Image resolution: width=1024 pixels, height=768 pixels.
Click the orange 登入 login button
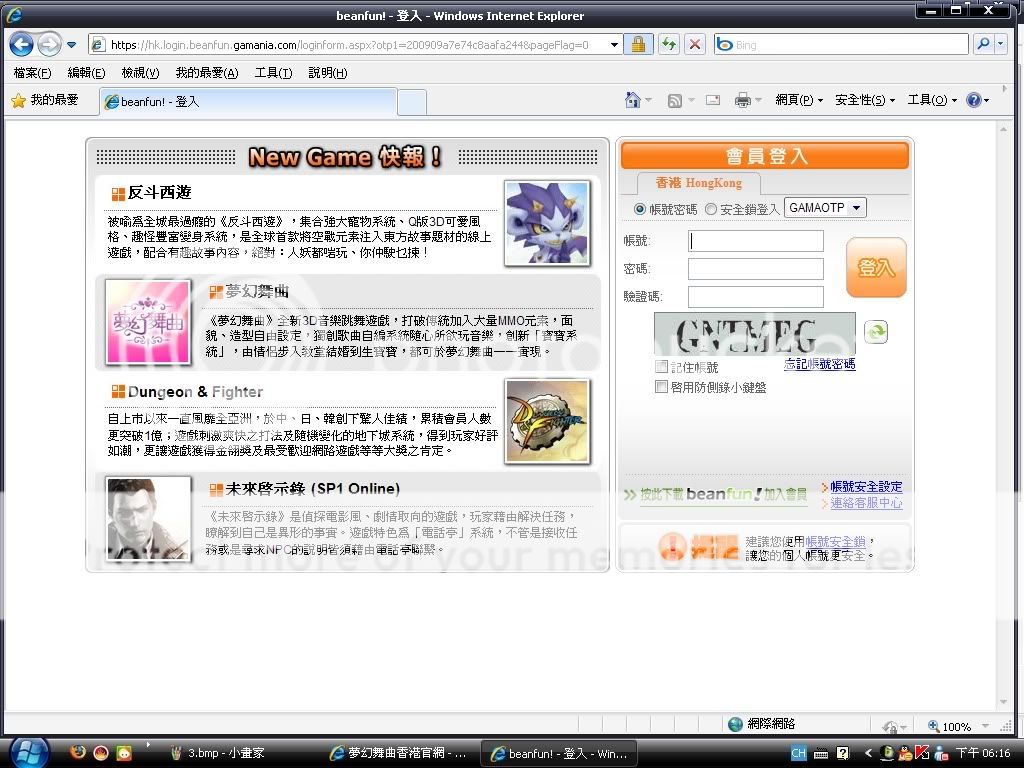coord(876,267)
